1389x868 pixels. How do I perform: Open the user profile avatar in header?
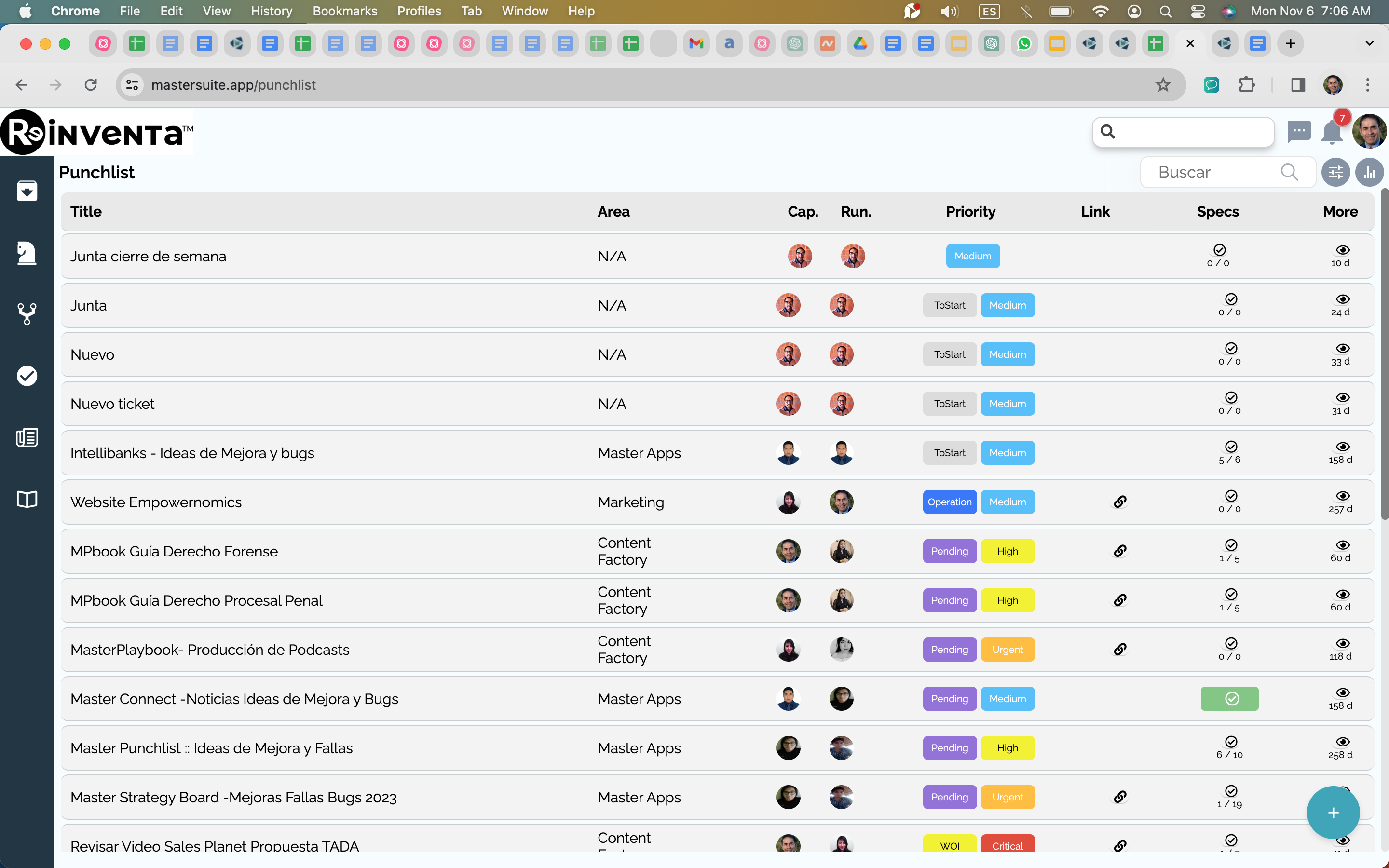pos(1369,131)
